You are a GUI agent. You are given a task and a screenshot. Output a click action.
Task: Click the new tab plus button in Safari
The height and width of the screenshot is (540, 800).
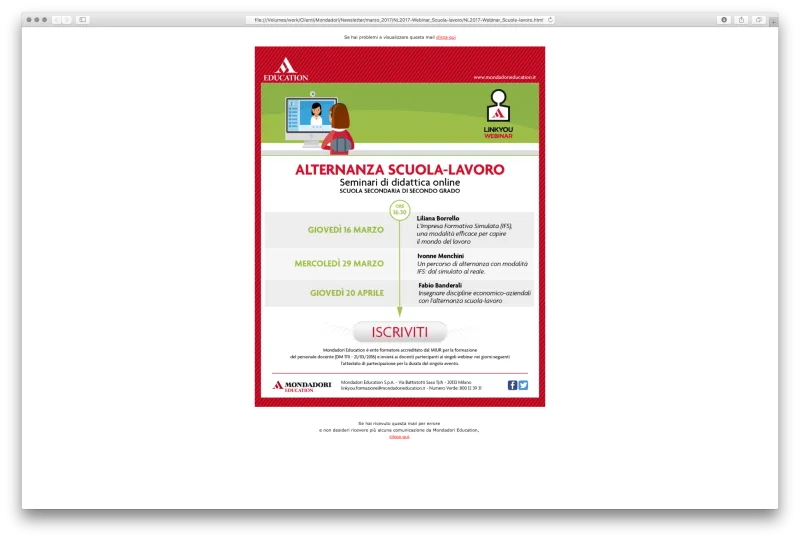click(x=774, y=22)
